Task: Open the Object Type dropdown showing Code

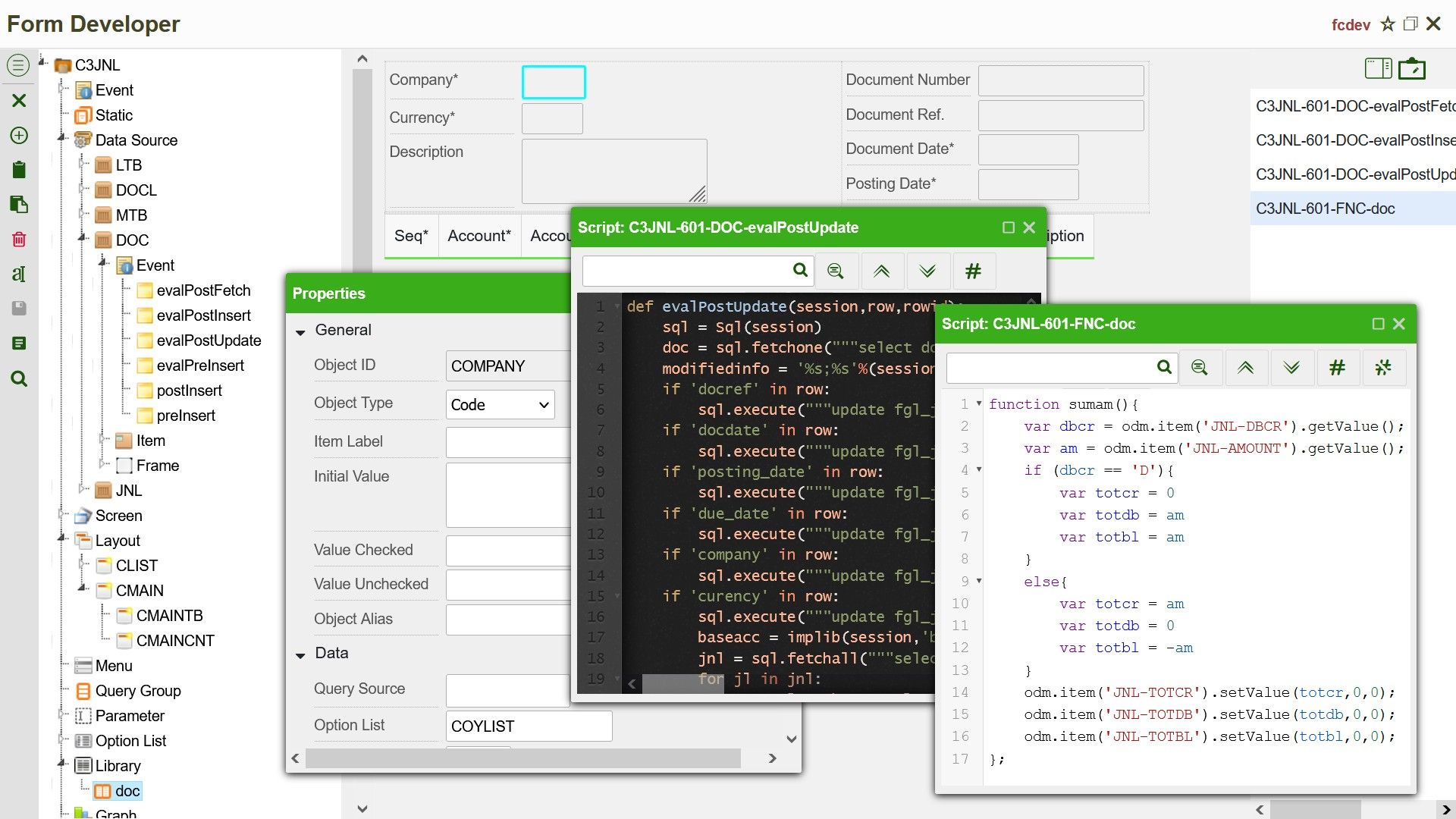Action: (500, 404)
